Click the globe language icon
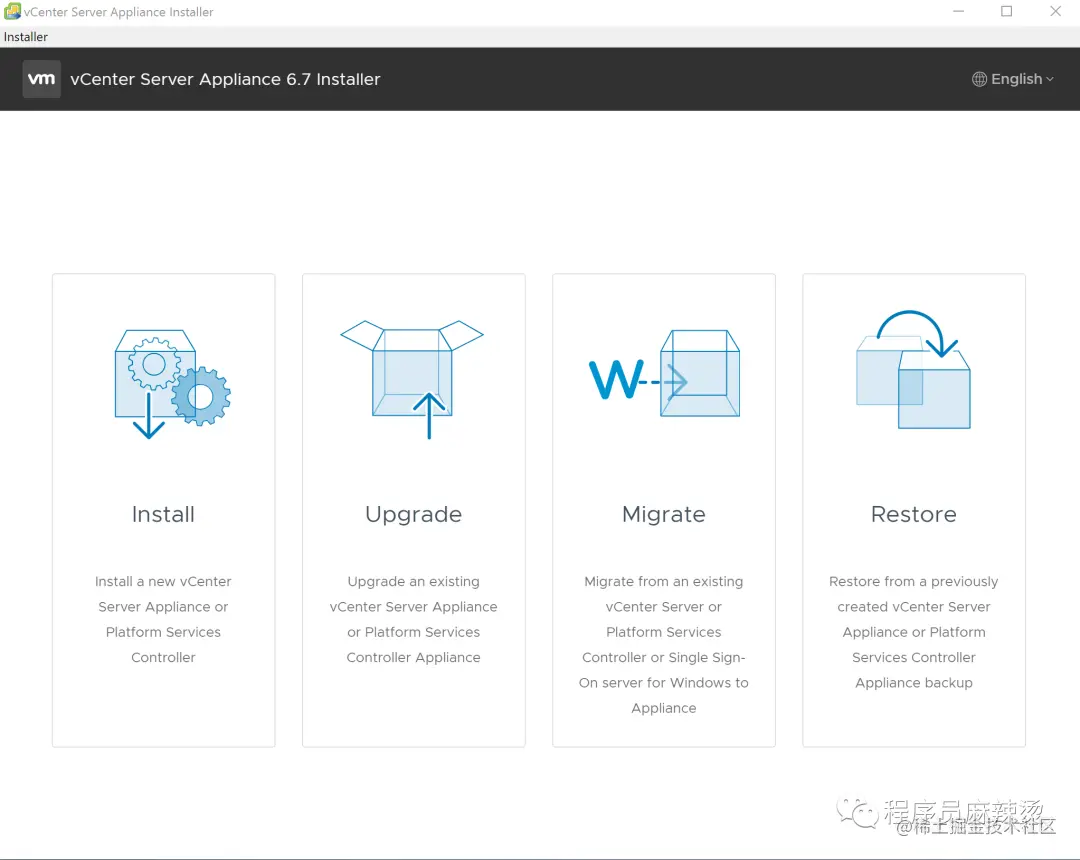 979,79
